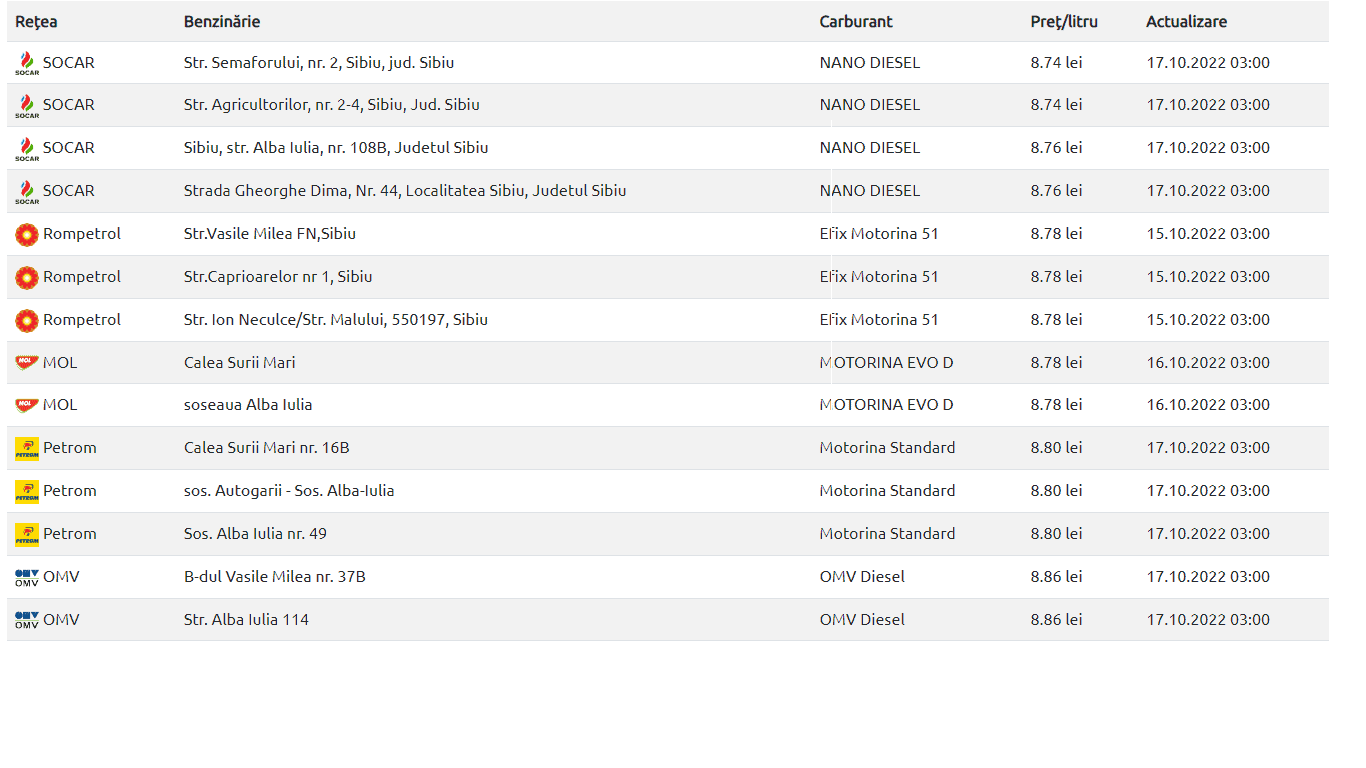Click 8.78 lei price in soseaua Alba Iulia row
Image resolution: width=1366 pixels, height=768 pixels.
coord(1057,404)
